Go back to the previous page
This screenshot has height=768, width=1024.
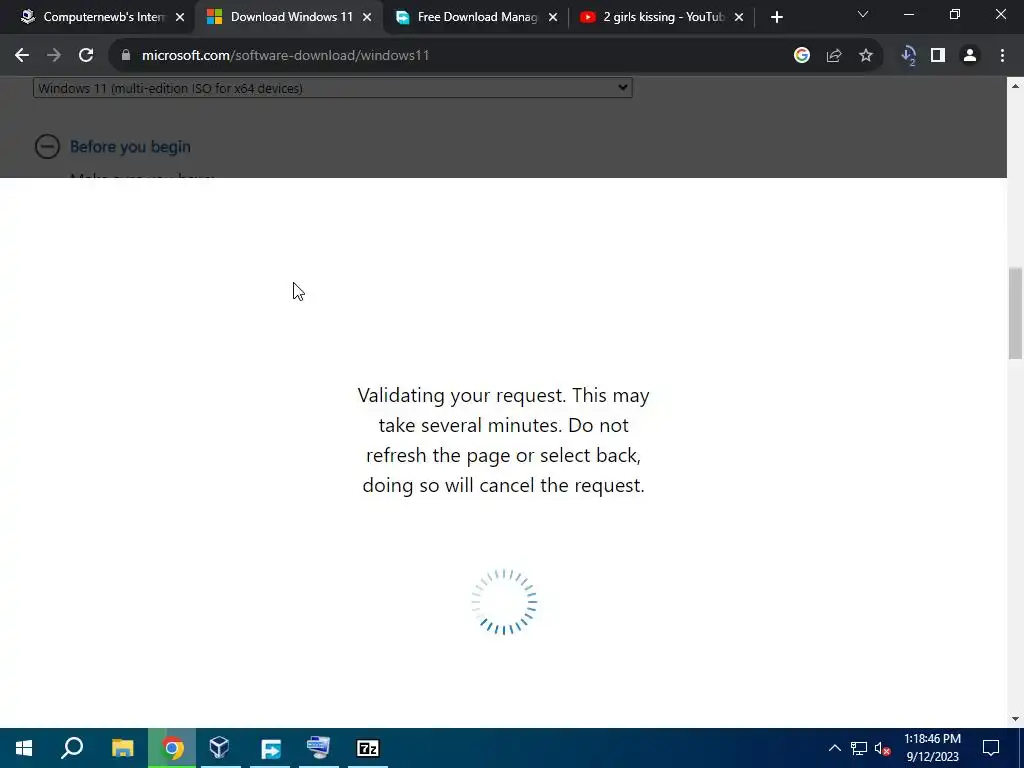click(22, 56)
